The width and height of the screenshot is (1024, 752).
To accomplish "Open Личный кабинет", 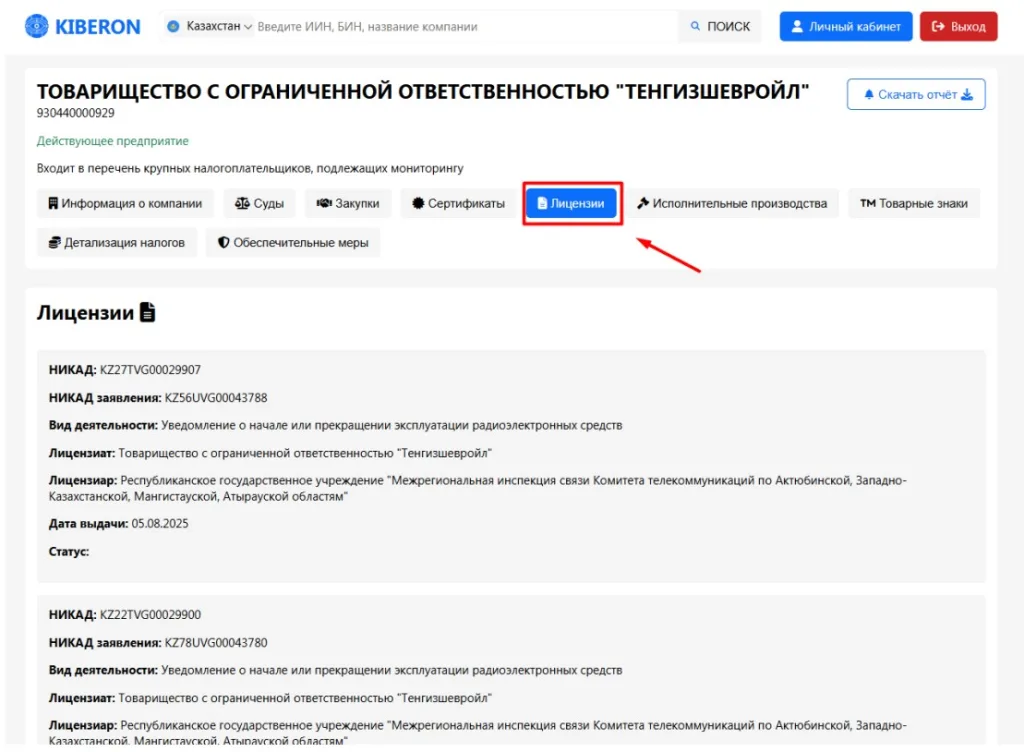I will point(846,26).
